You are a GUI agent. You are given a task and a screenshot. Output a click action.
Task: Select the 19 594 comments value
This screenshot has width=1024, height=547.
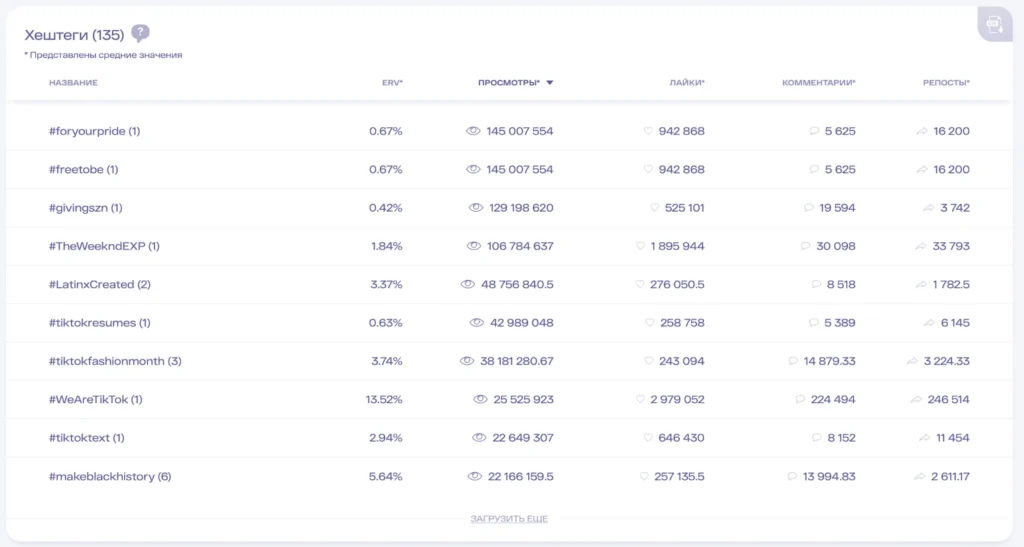click(837, 208)
